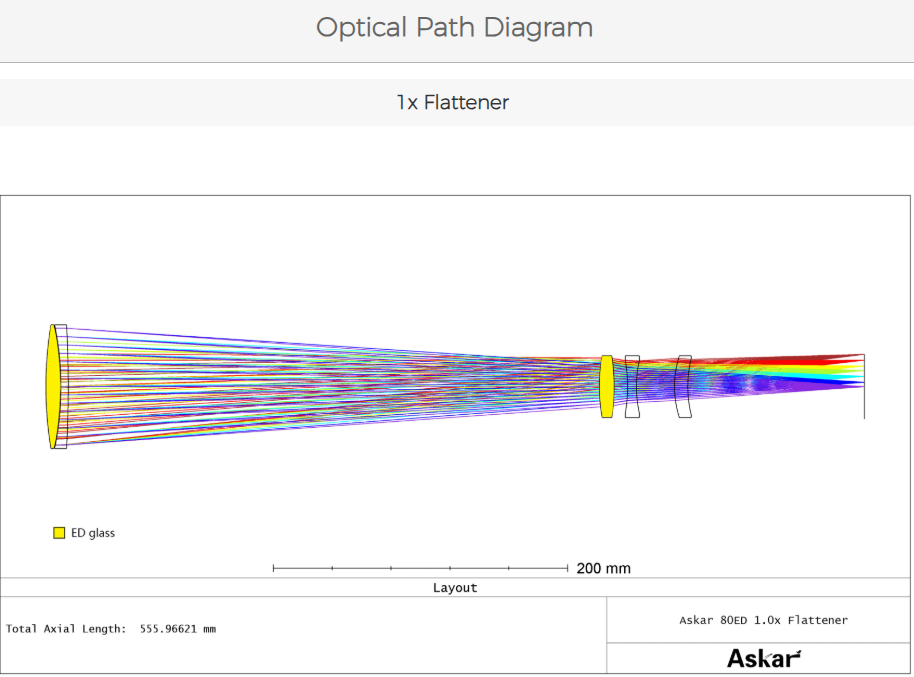Click the "Askar 80ED 1.0x Flattener" title cell

coord(763,620)
